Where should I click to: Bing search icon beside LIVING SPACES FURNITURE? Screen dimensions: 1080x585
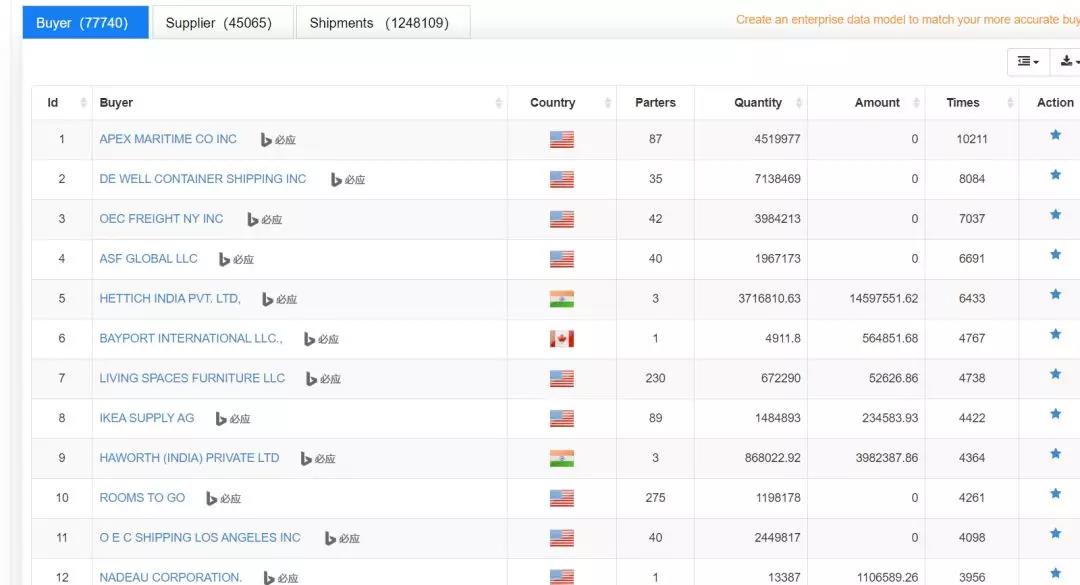(x=323, y=379)
